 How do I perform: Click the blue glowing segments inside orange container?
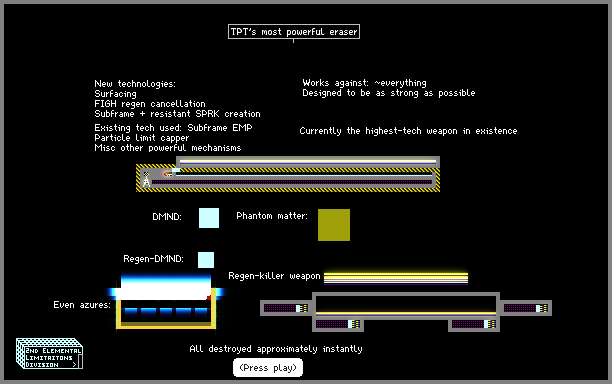(x=166, y=311)
